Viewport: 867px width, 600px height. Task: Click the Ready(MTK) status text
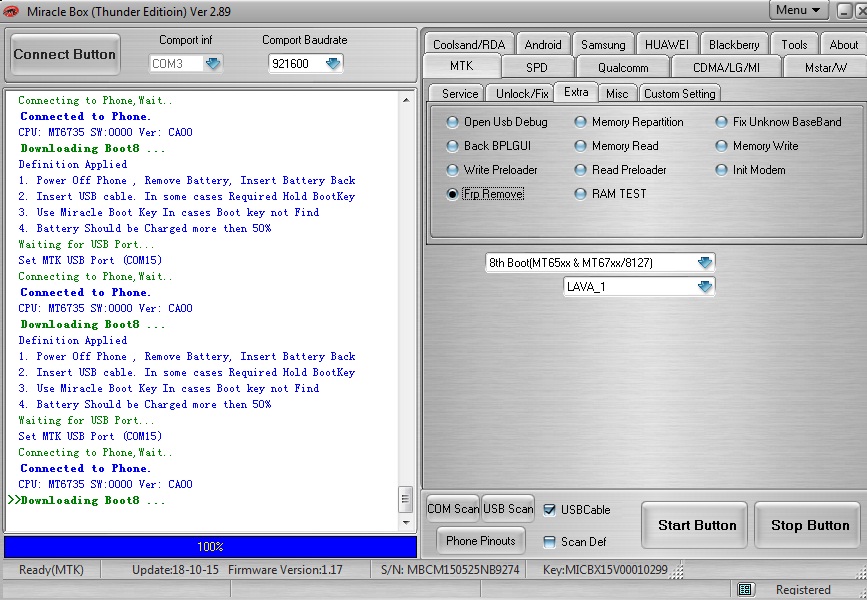point(51,570)
